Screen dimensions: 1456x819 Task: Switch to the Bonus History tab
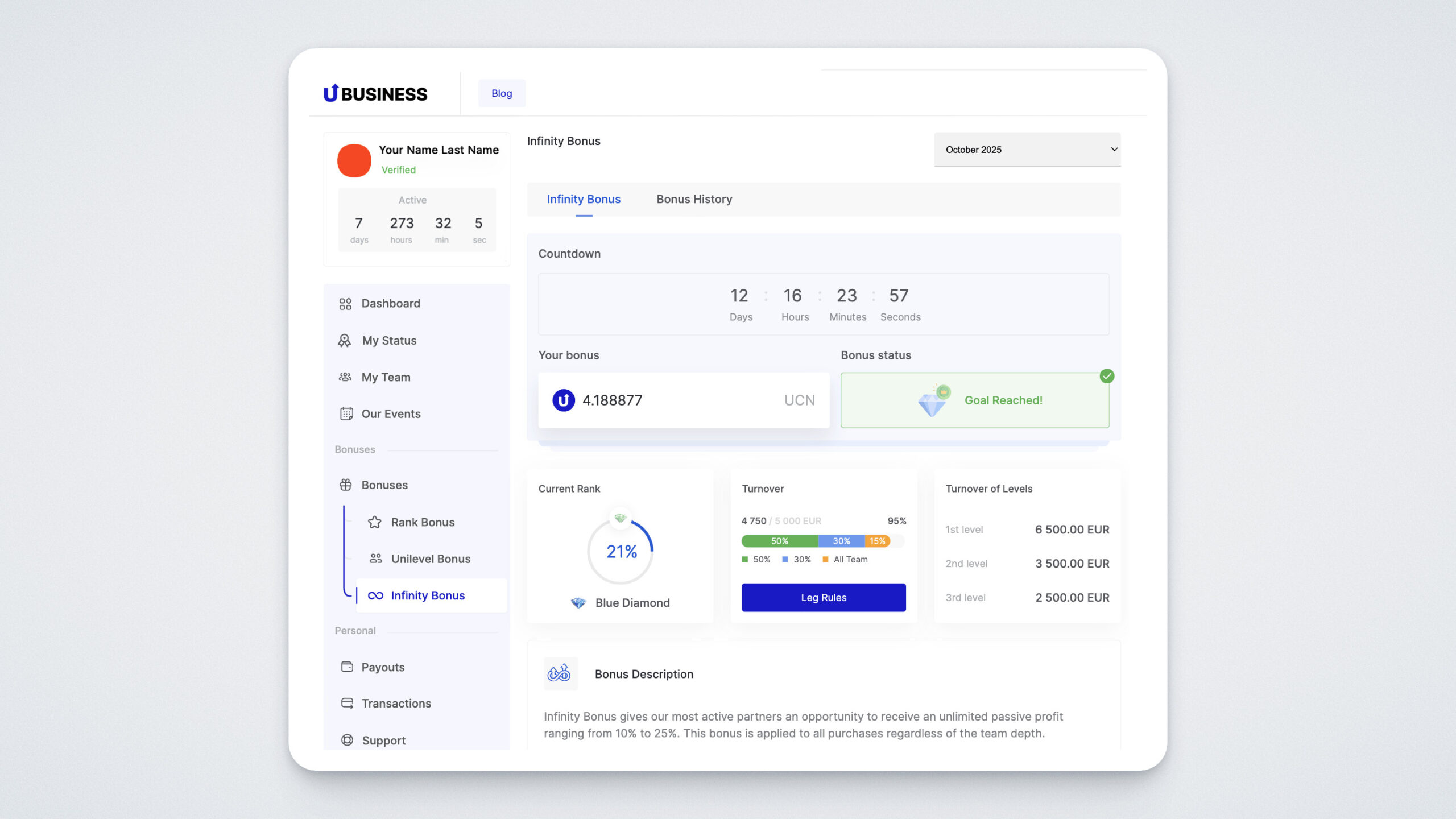(x=694, y=199)
